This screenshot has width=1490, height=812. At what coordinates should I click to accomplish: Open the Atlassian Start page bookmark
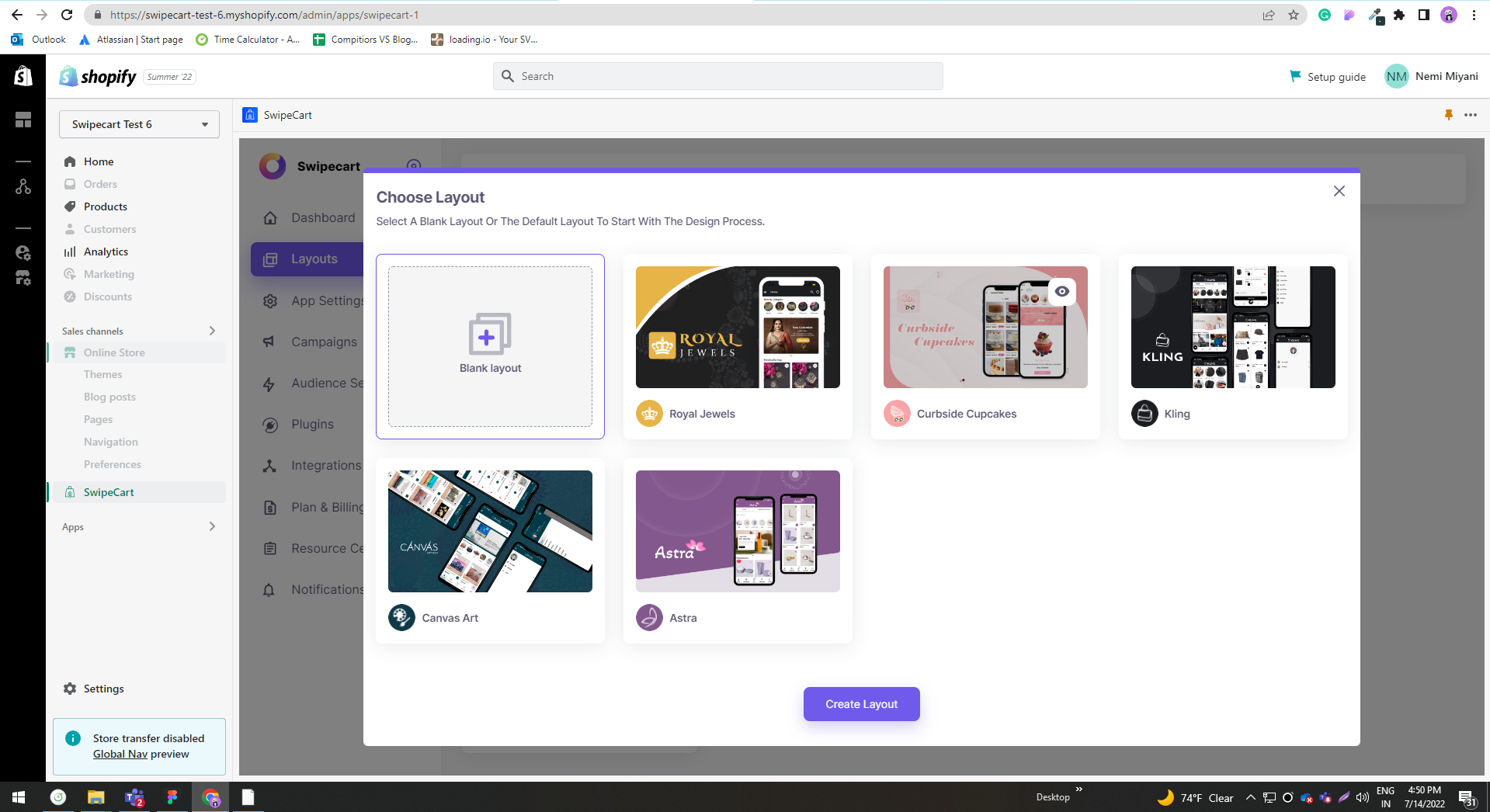point(131,40)
